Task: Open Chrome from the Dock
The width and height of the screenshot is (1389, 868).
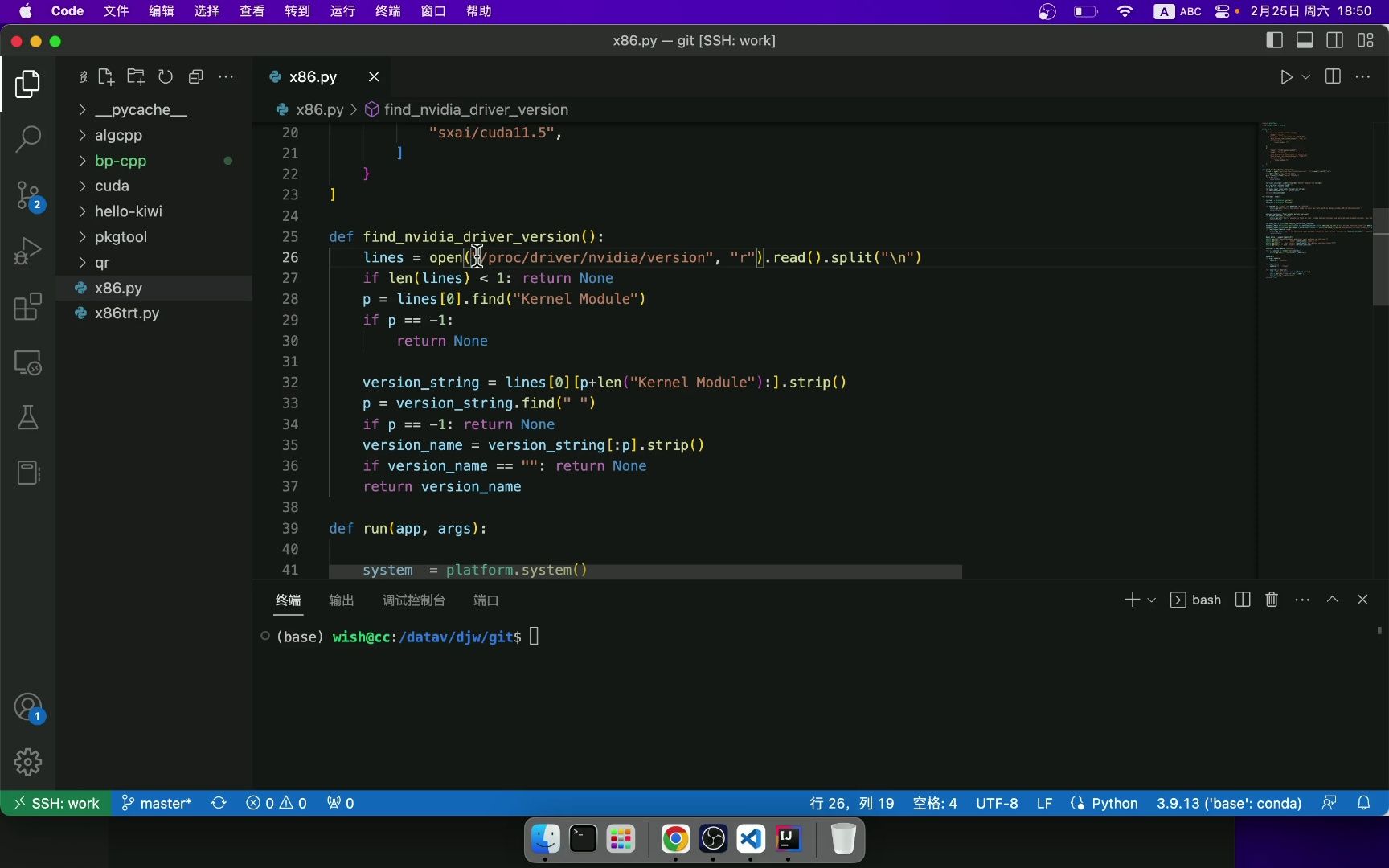Action: tap(675, 839)
